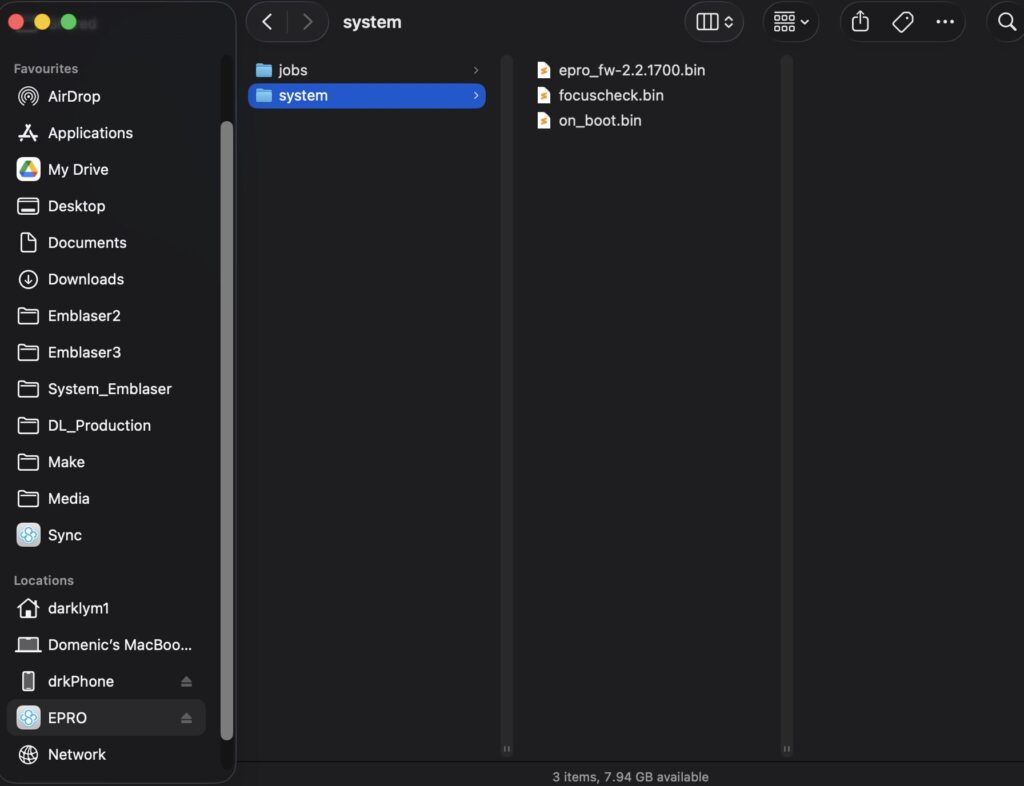The width and height of the screenshot is (1024, 786).
Task: Select the epro_fw-2.2.1700.bin file
Action: pyautogui.click(x=631, y=70)
